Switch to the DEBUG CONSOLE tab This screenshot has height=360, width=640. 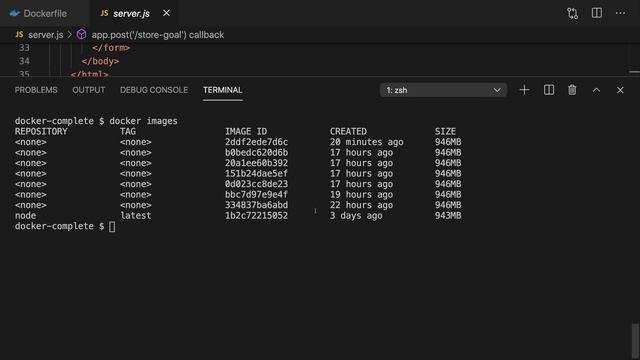[x=154, y=90]
